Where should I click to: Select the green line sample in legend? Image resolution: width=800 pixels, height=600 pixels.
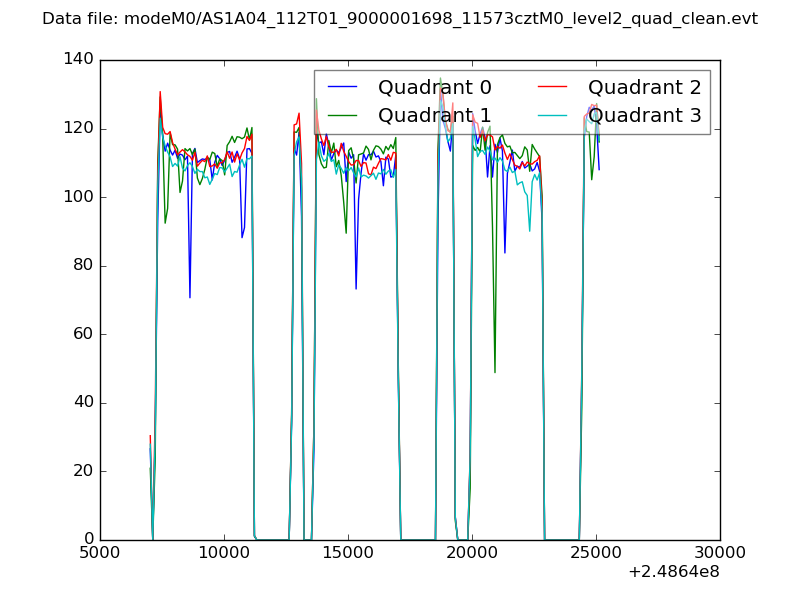coord(342,116)
